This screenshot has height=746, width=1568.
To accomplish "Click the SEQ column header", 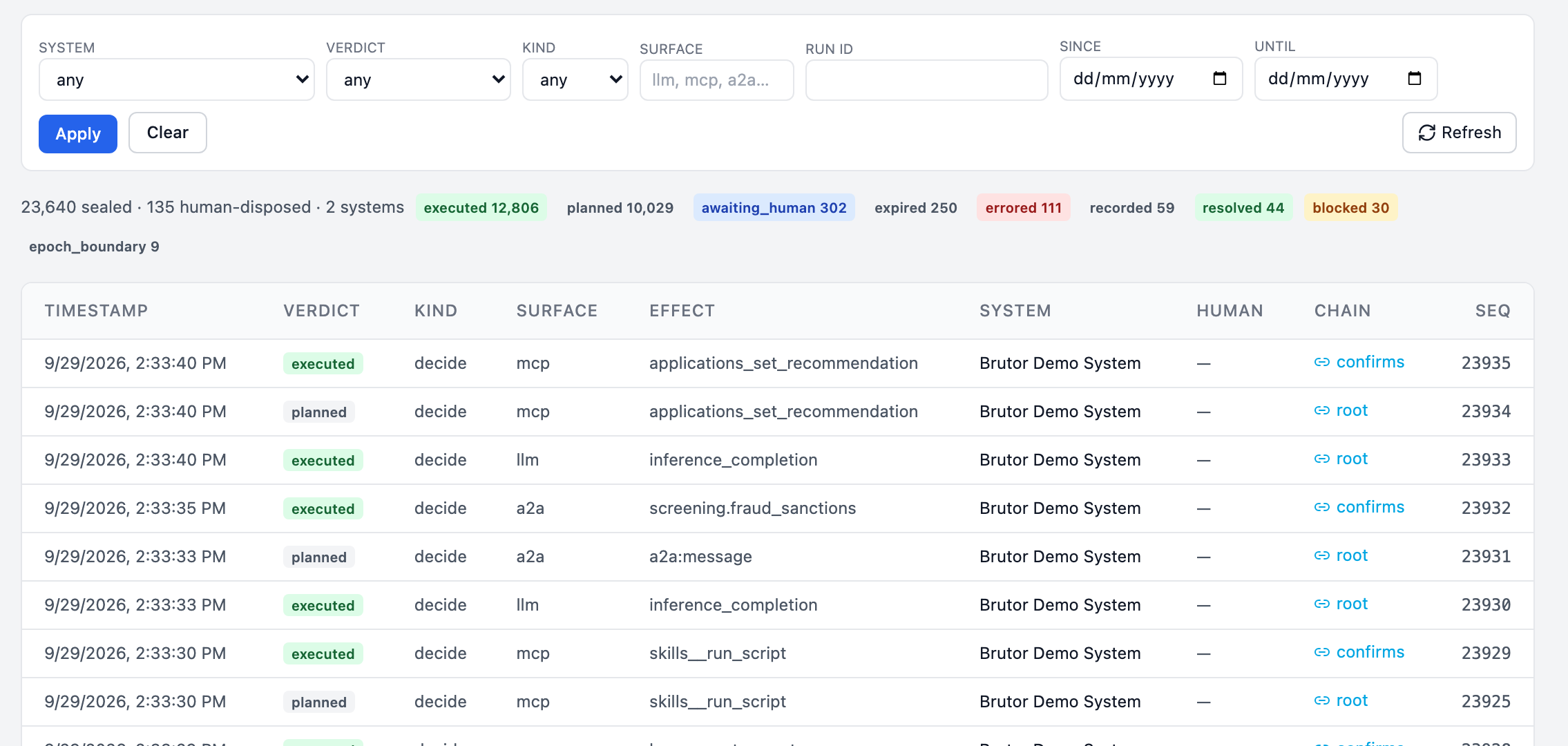I will (x=1493, y=311).
